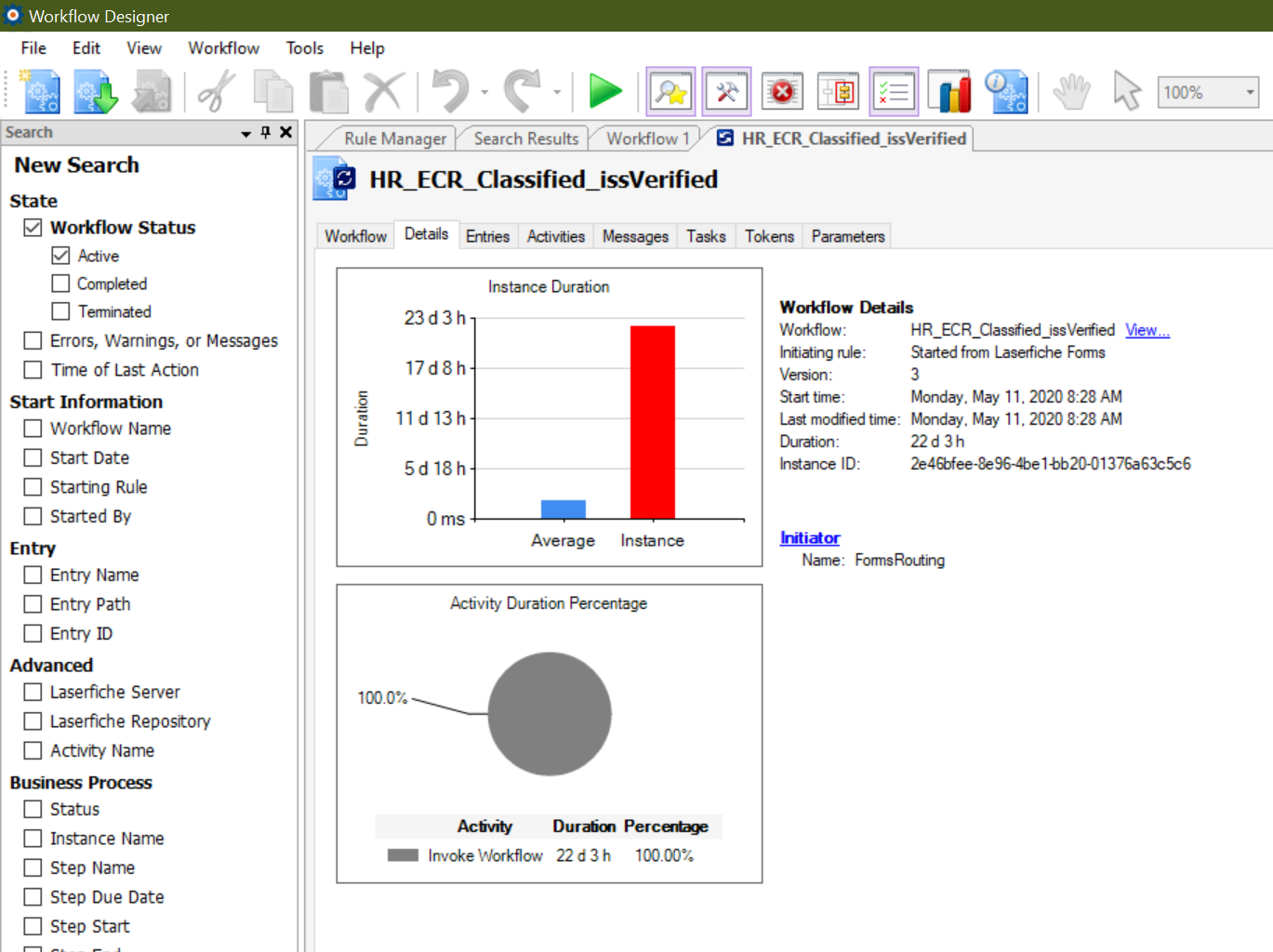1273x952 pixels.
Task: Open the View menu
Action: coord(144,48)
